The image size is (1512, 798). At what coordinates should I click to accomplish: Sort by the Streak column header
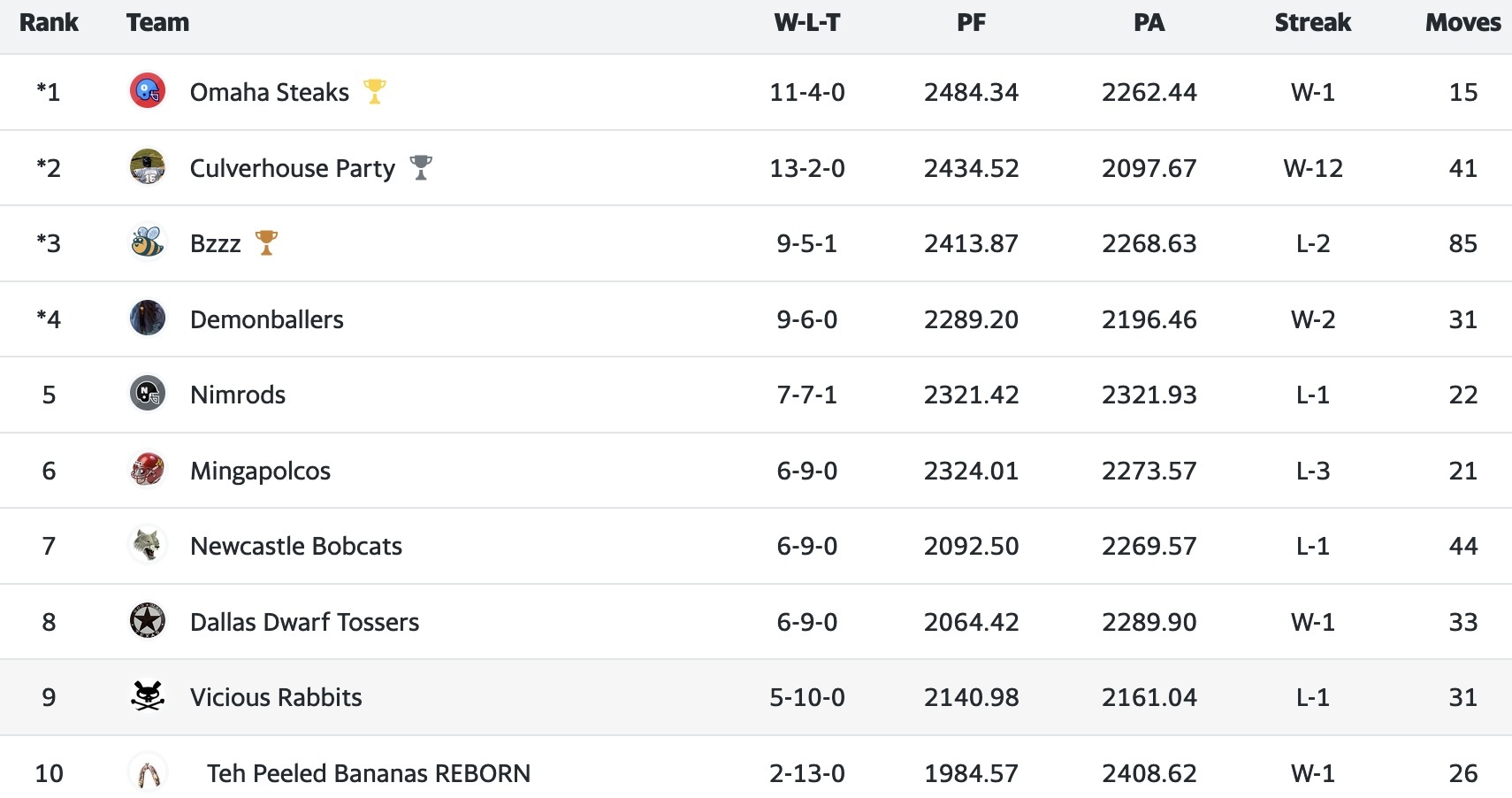1312,23
